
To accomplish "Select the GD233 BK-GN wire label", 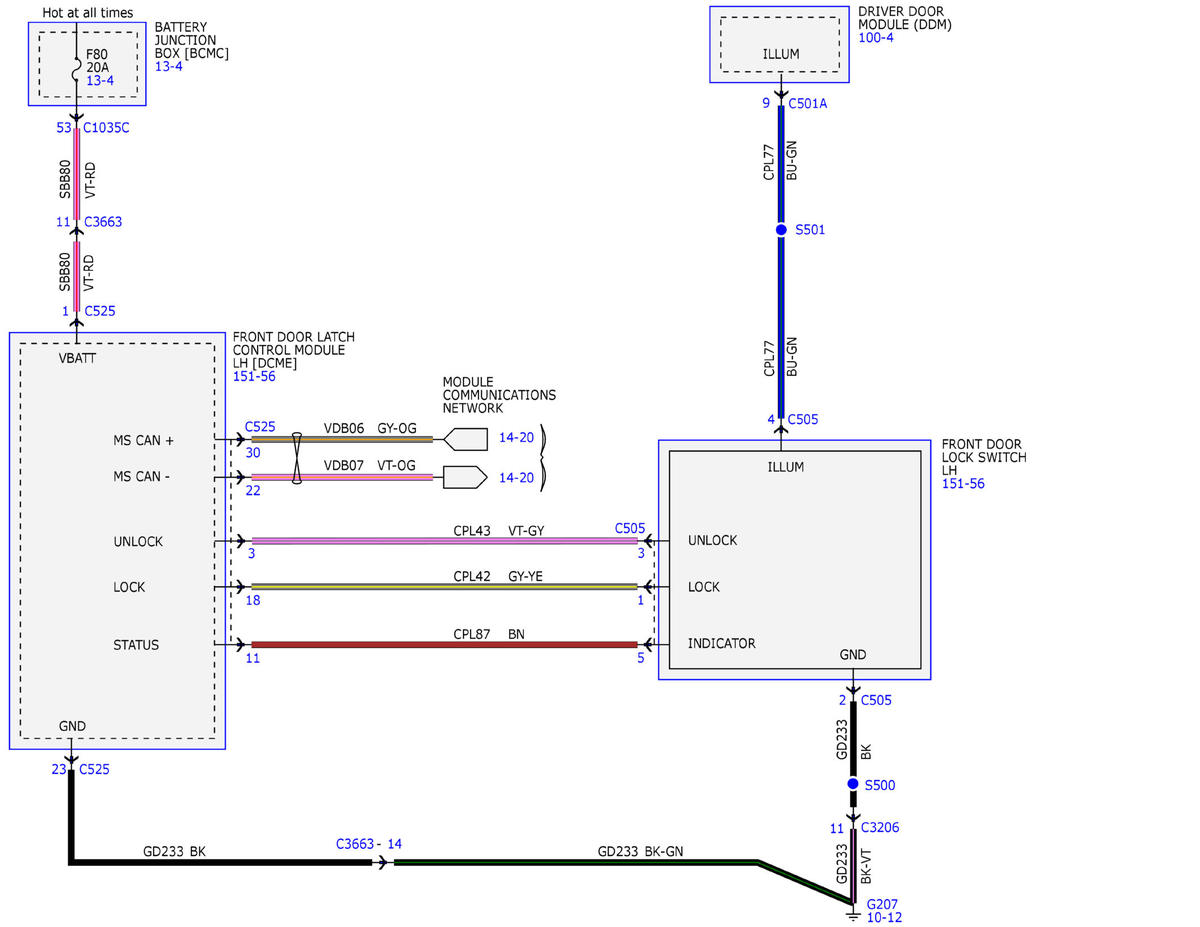I will point(643,852).
